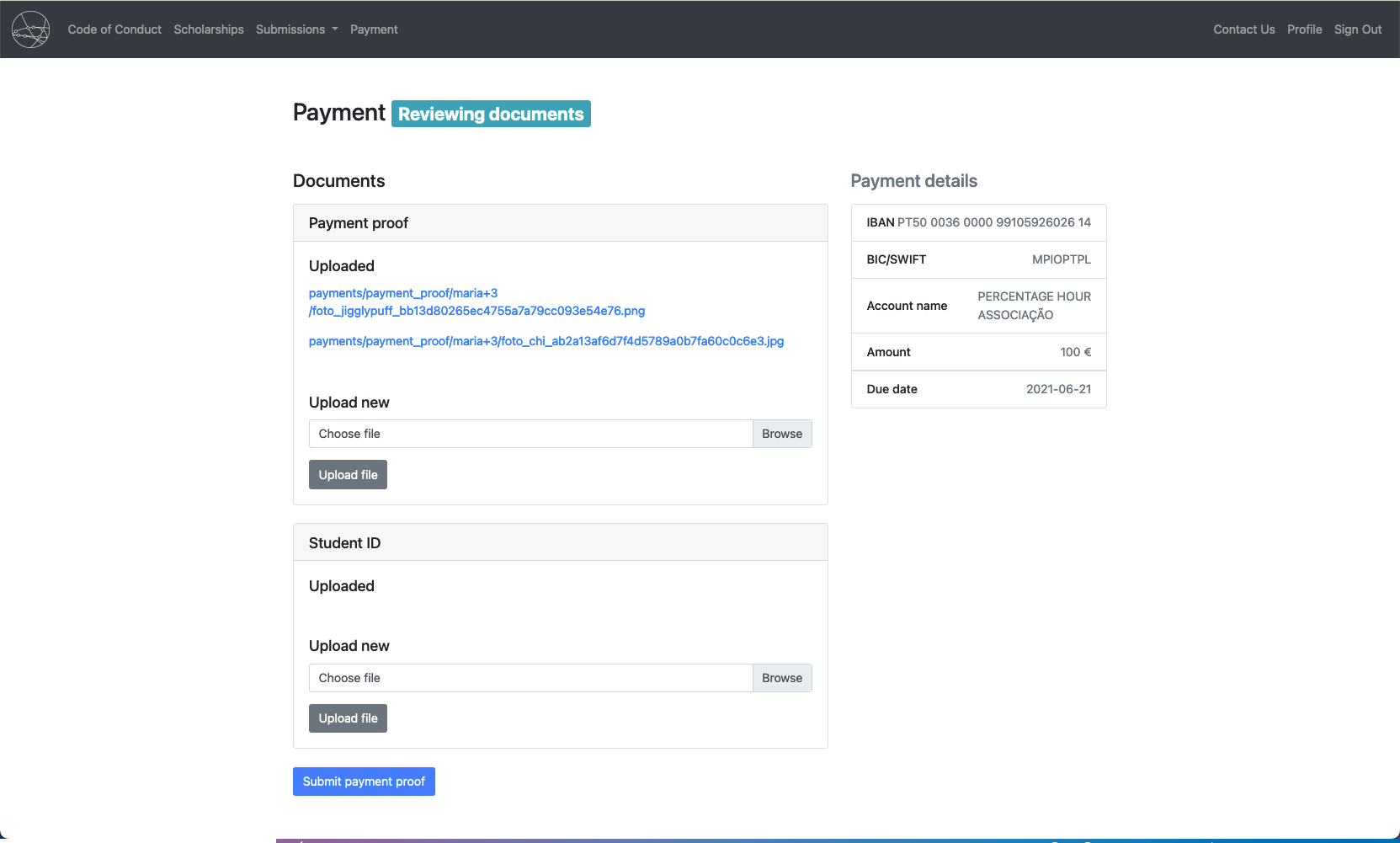Viewport: 1400px width, 843px height.
Task: Open the Submissions dropdown menu
Action: pos(296,29)
